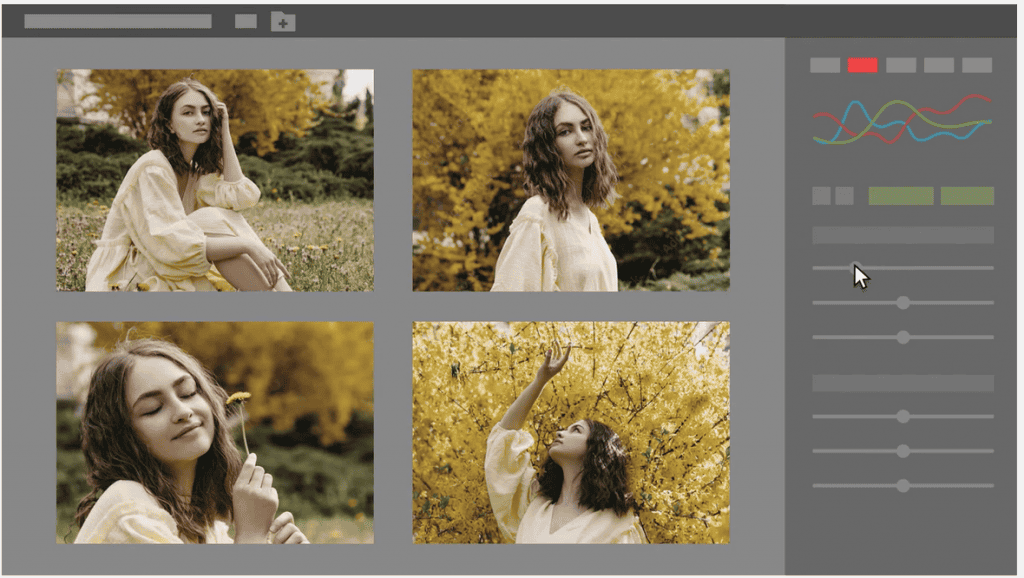Screen dimensions: 1024x578
Task: Click the new-folder icon in the top toolbar
Action: (283, 20)
